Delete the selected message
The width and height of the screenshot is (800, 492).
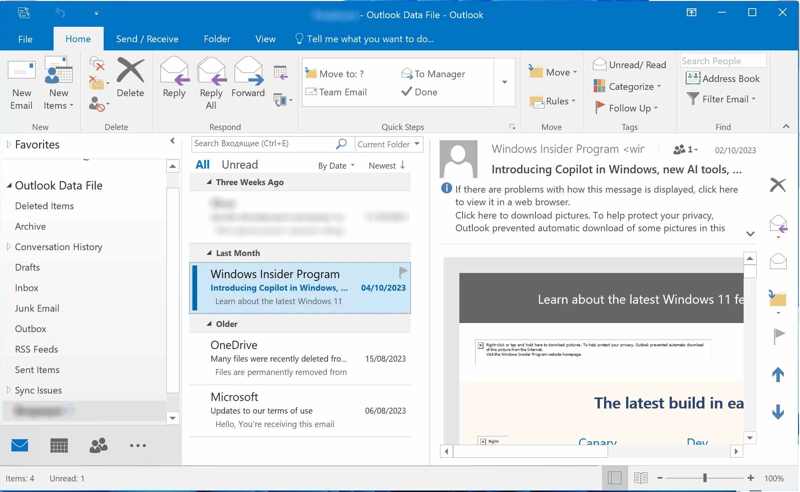(x=130, y=78)
